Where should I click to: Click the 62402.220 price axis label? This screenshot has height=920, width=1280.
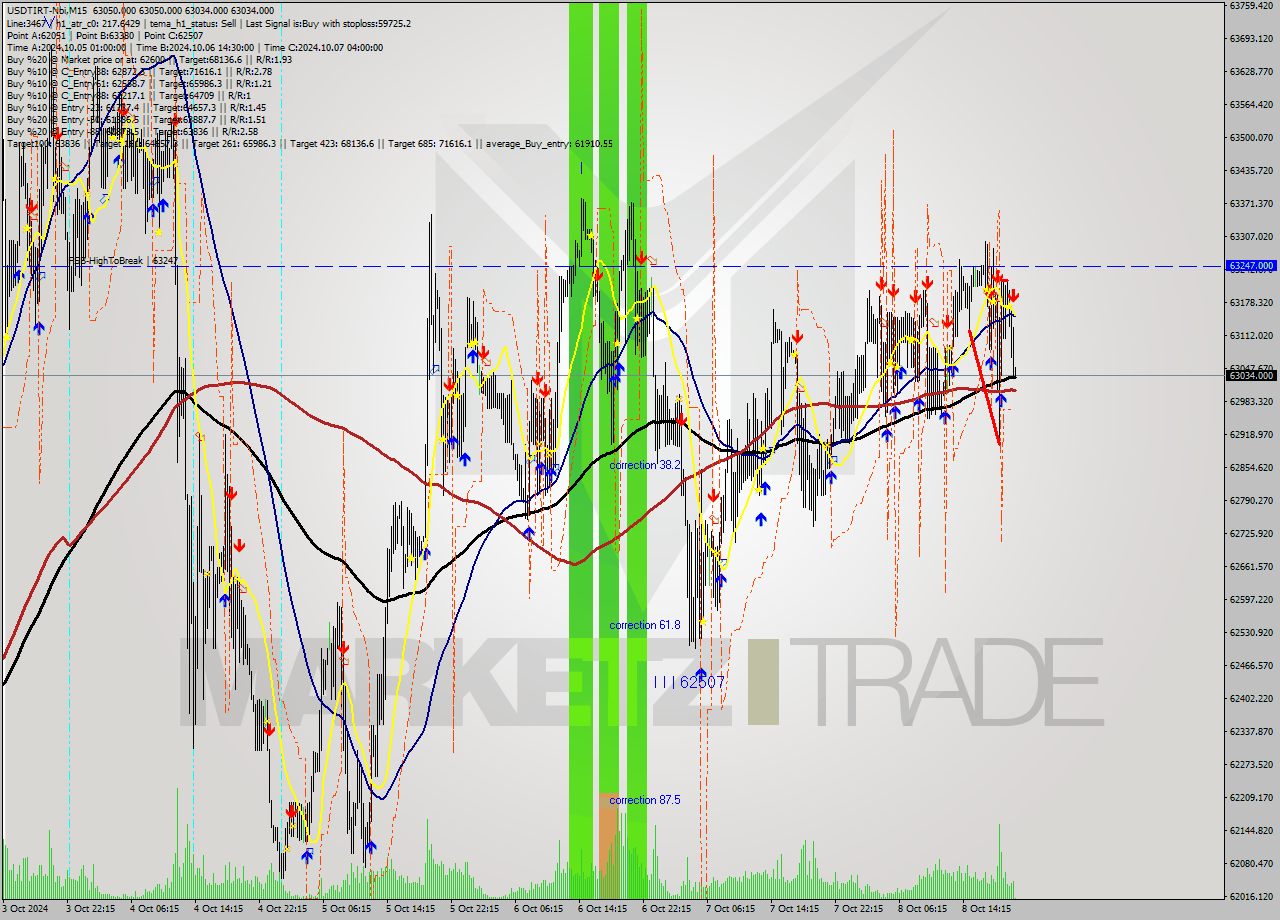tap(1251, 698)
